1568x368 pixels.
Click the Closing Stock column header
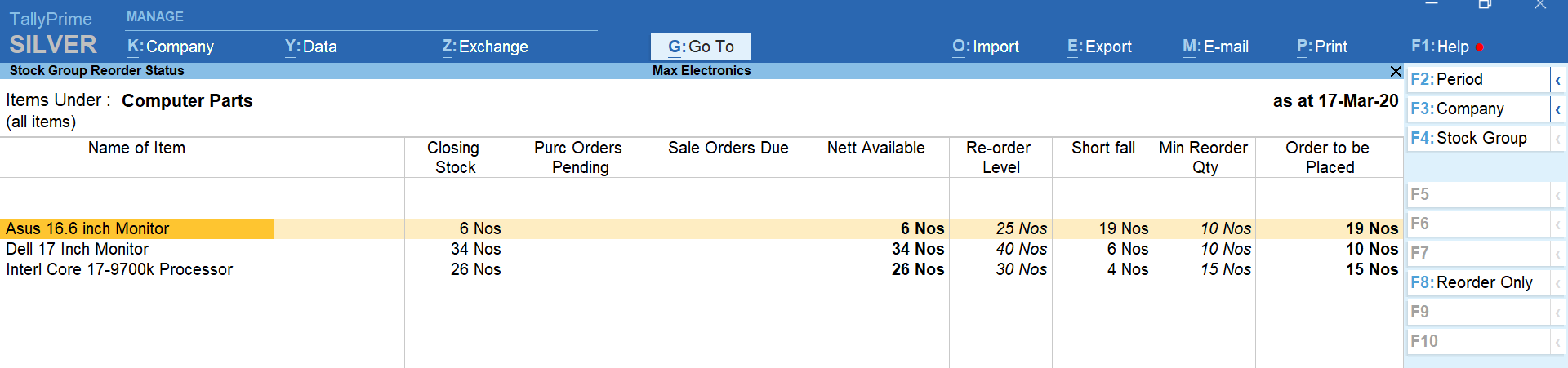point(453,157)
